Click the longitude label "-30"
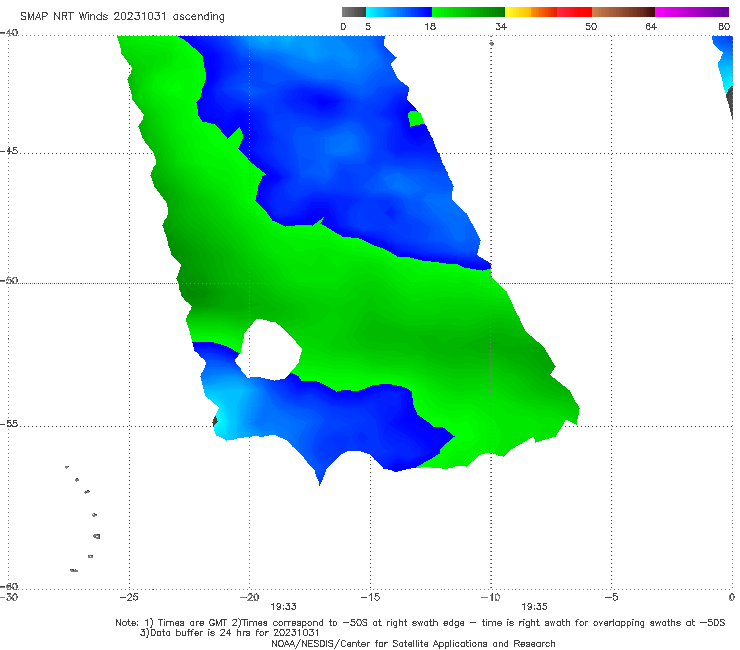740x650 pixels. 9,597
